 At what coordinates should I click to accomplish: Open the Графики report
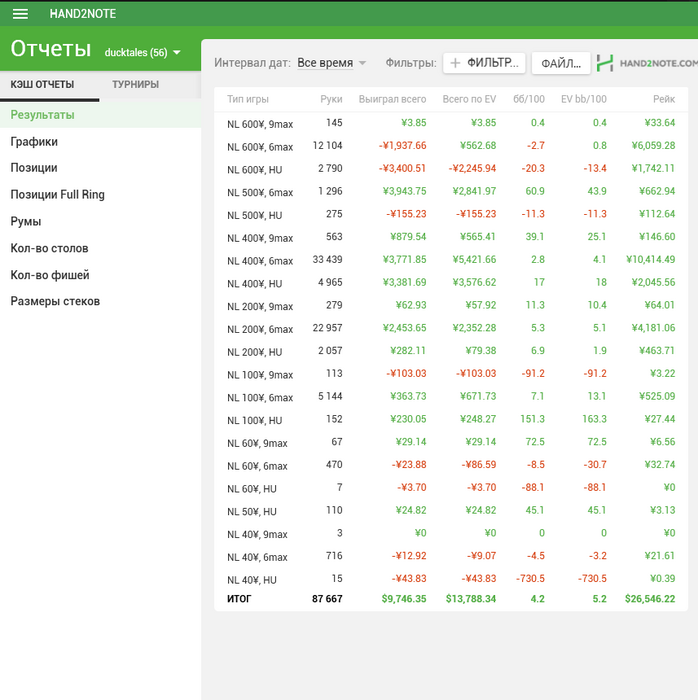pos(34,142)
